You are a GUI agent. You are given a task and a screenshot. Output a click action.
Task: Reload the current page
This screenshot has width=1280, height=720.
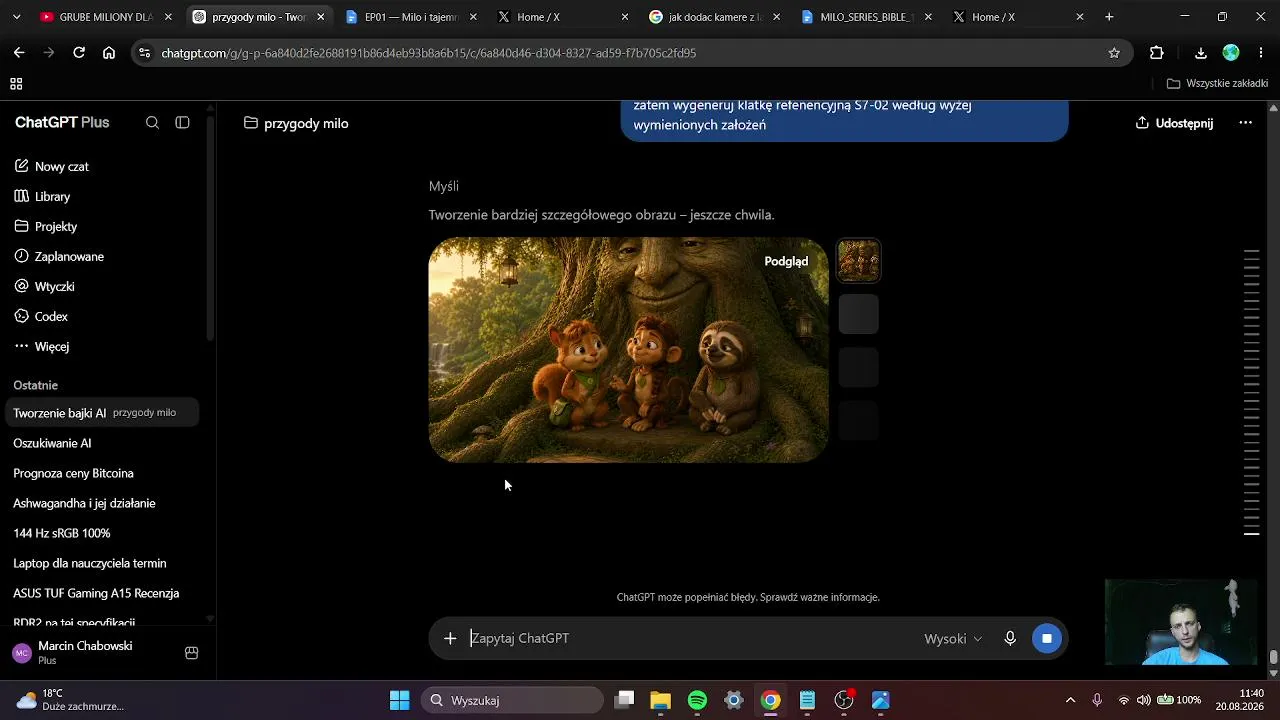[79, 53]
